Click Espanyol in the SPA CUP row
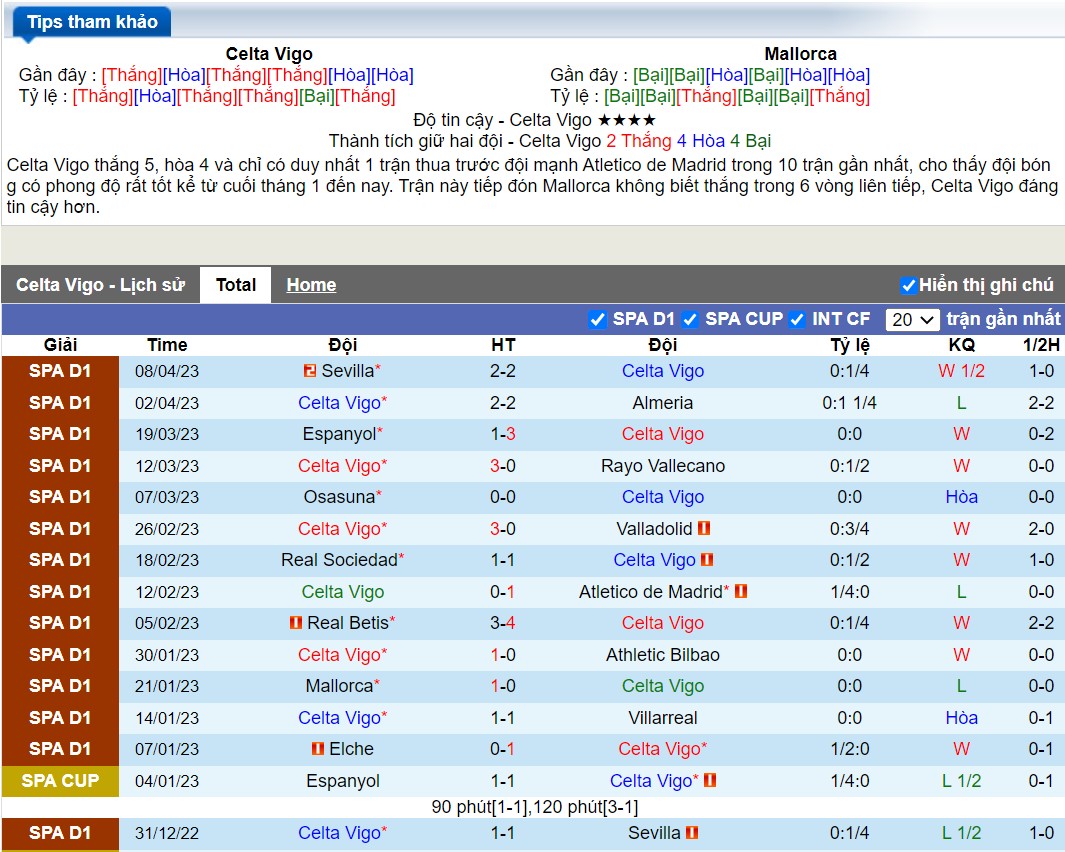Viewport: 1065px width, 852px height. tap(343, 781)
